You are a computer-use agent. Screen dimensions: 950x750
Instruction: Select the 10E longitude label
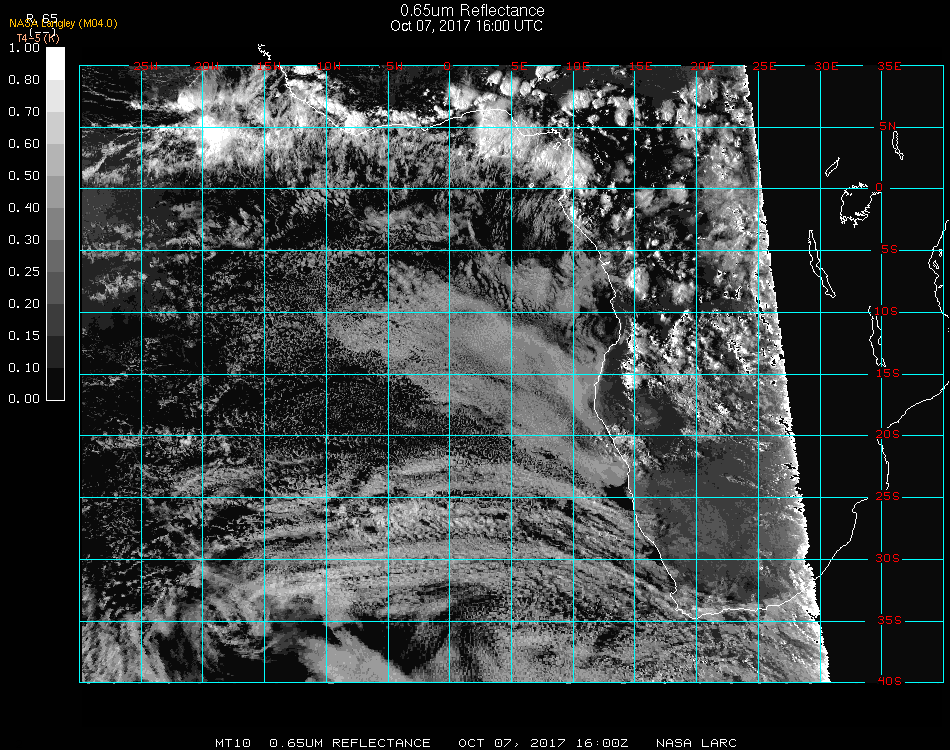coord(577,66)
